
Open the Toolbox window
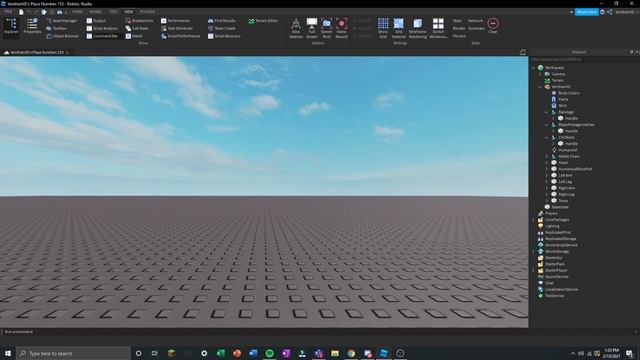coord(57,28)
